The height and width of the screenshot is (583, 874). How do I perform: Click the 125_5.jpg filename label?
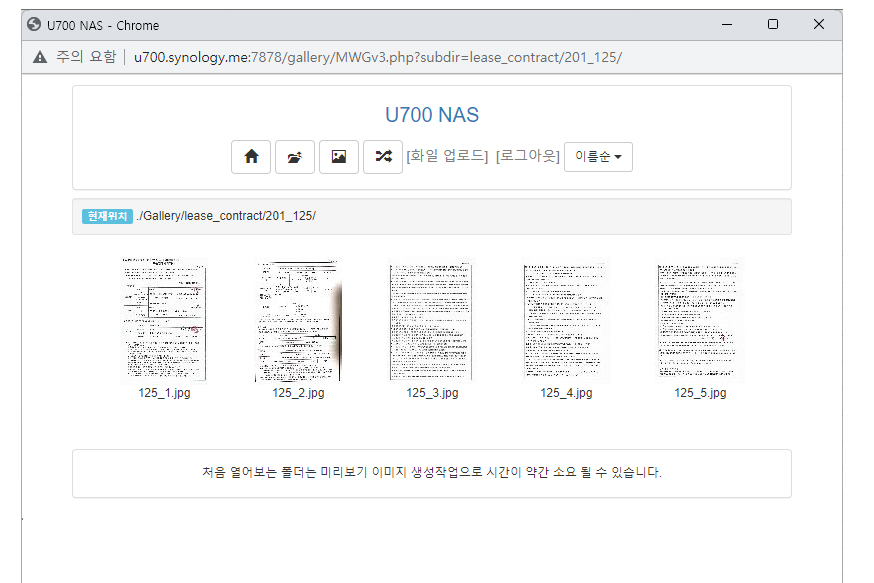click(x=700, y=393)
